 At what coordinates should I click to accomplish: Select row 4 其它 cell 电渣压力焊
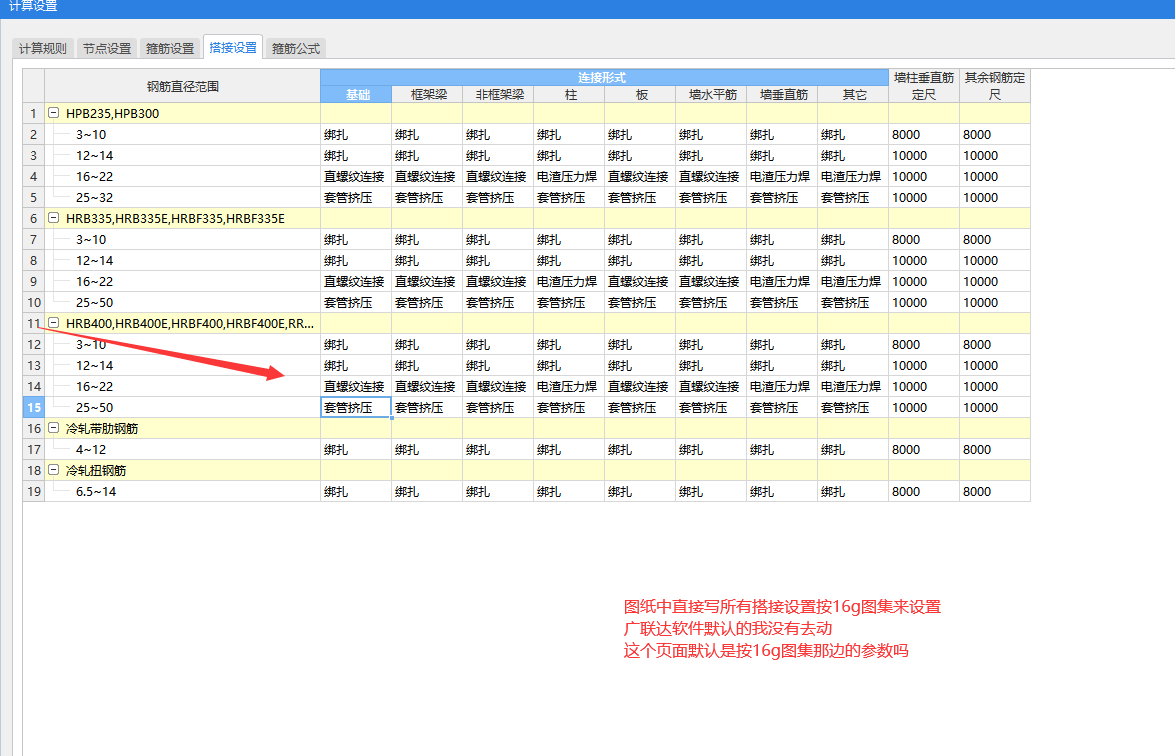pyautogui.click(x=854, y=177)
